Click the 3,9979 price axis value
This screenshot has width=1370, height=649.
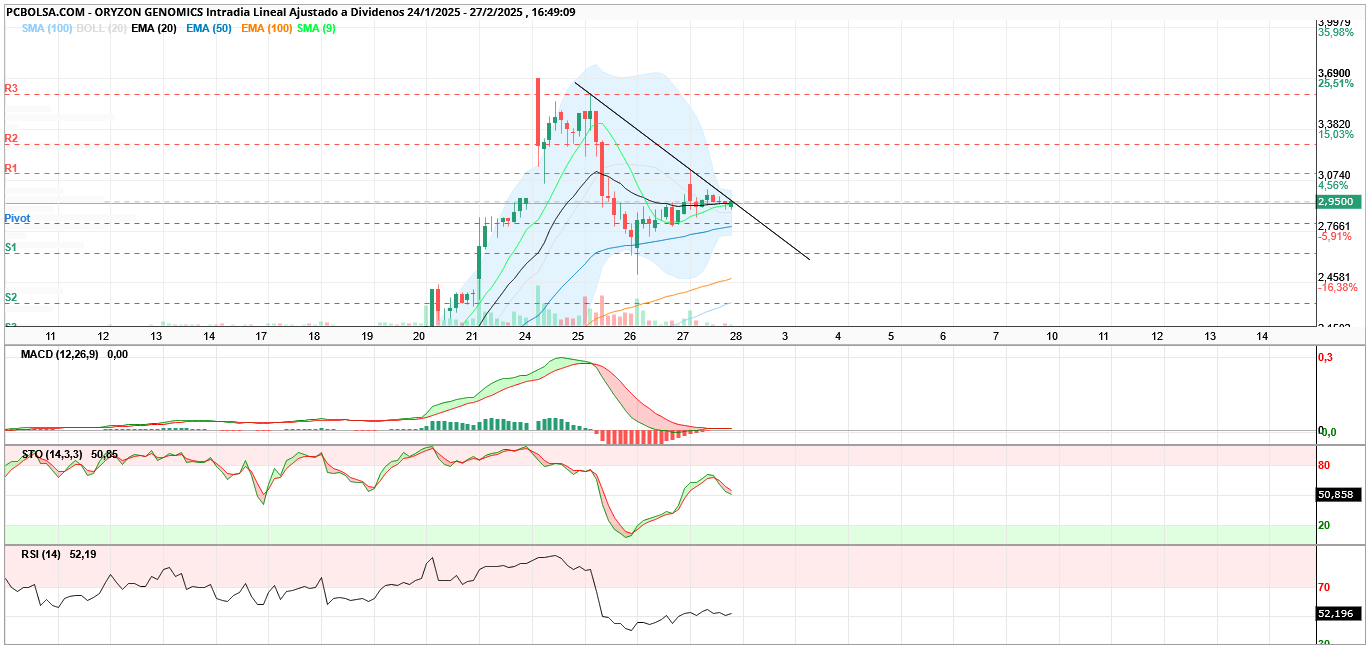click(1335, 22)
